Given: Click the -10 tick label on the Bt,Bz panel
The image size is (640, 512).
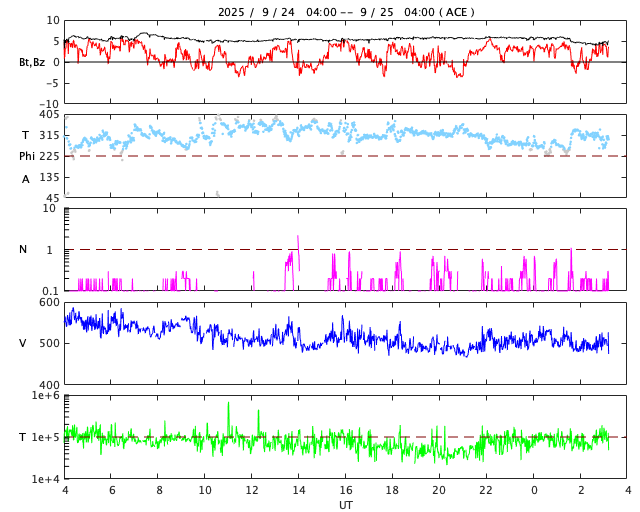Looking at the screenshot, I should 48,103.
